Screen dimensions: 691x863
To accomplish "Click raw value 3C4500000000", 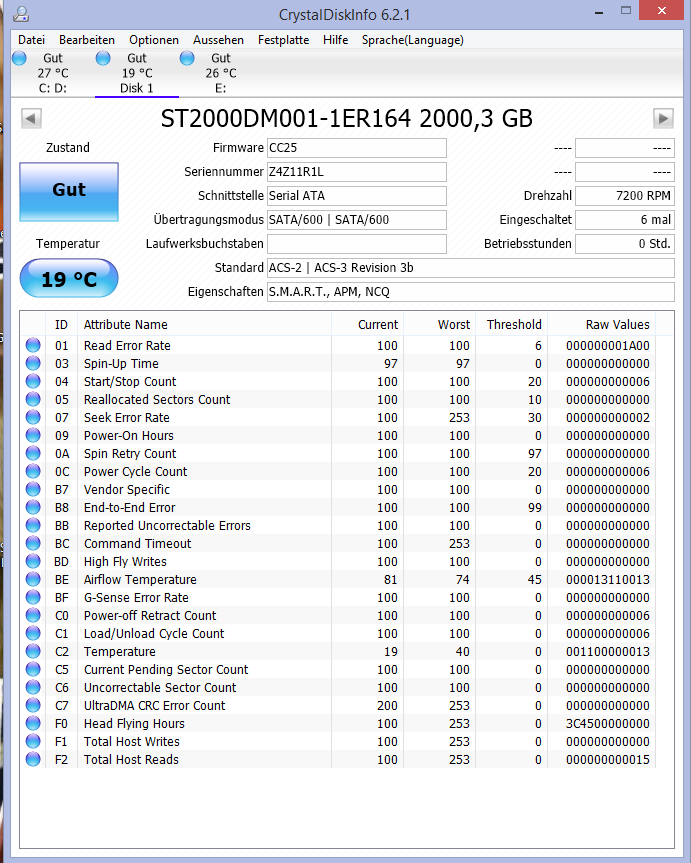I will pyautogui.click(x=608, y=724).
